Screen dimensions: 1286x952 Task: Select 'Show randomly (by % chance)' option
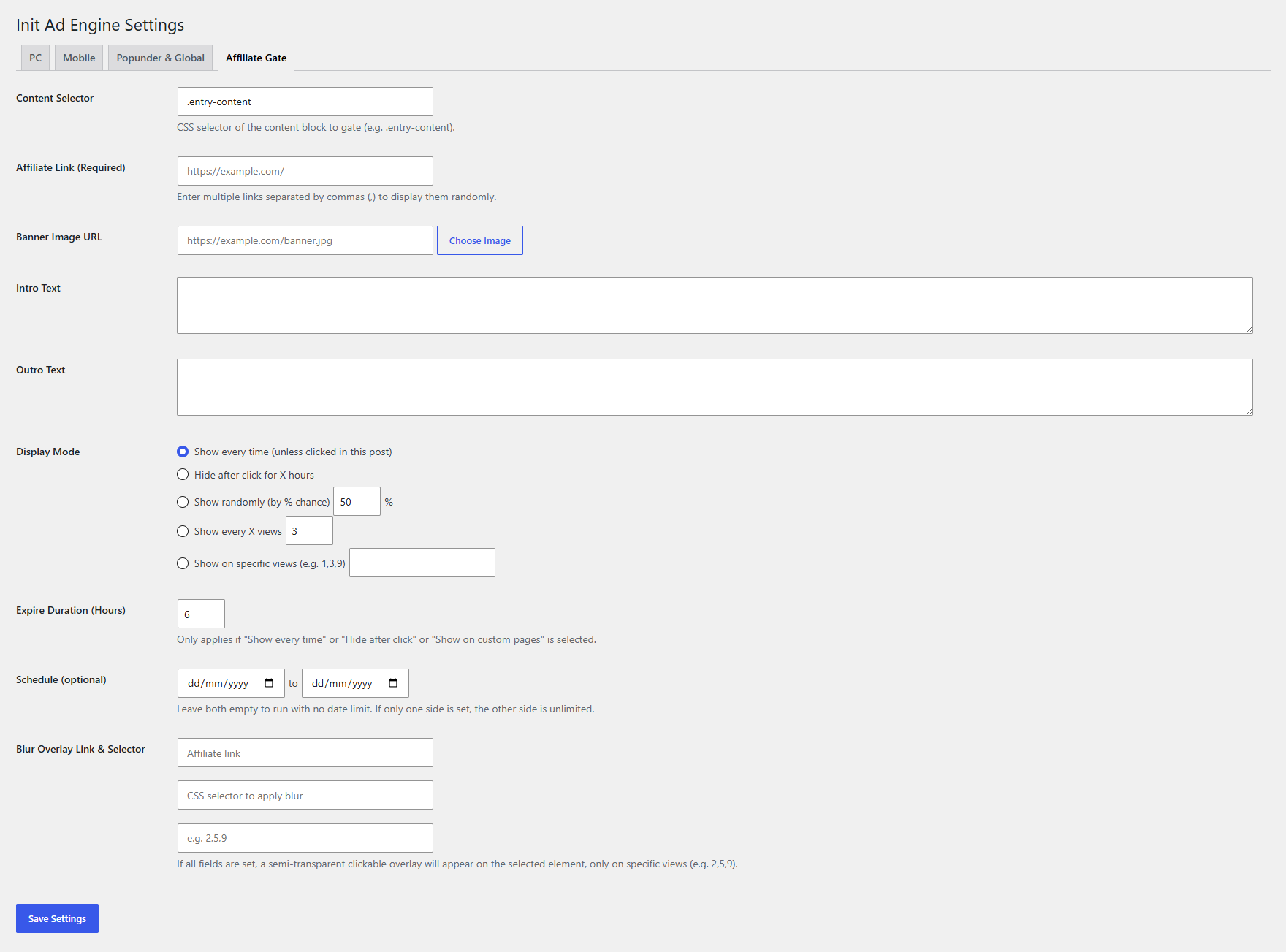[x=183, y=502]
